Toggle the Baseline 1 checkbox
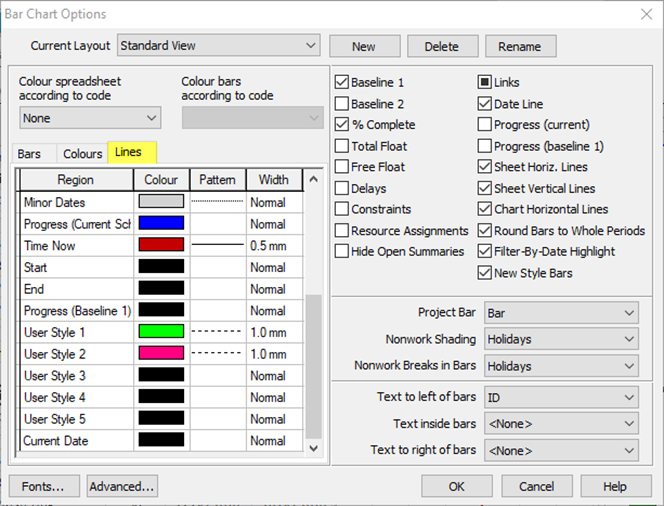This screenshot has height=506, width=664. coord(342,82)
